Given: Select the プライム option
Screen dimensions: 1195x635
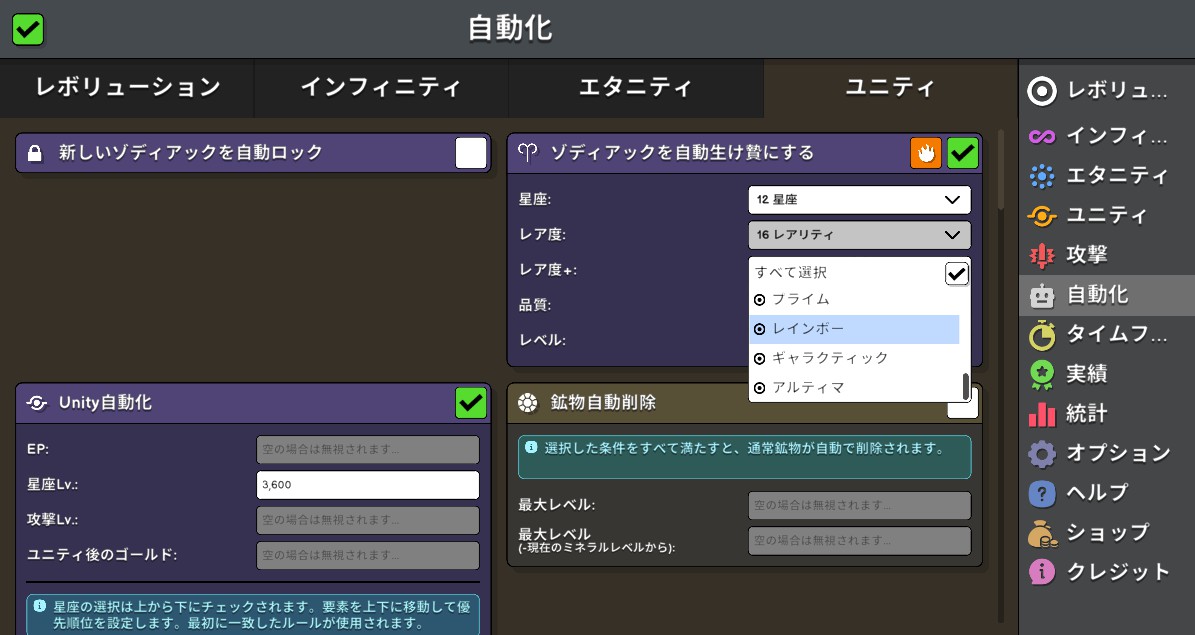Looking at the screenshot, I should 854,300.
